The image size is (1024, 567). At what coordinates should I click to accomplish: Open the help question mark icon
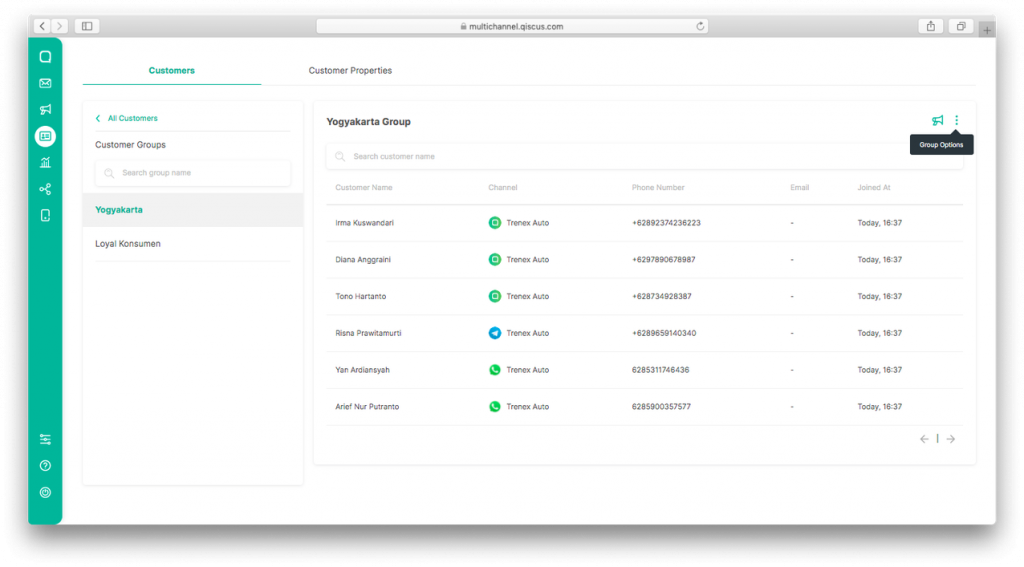pos(45,466)
